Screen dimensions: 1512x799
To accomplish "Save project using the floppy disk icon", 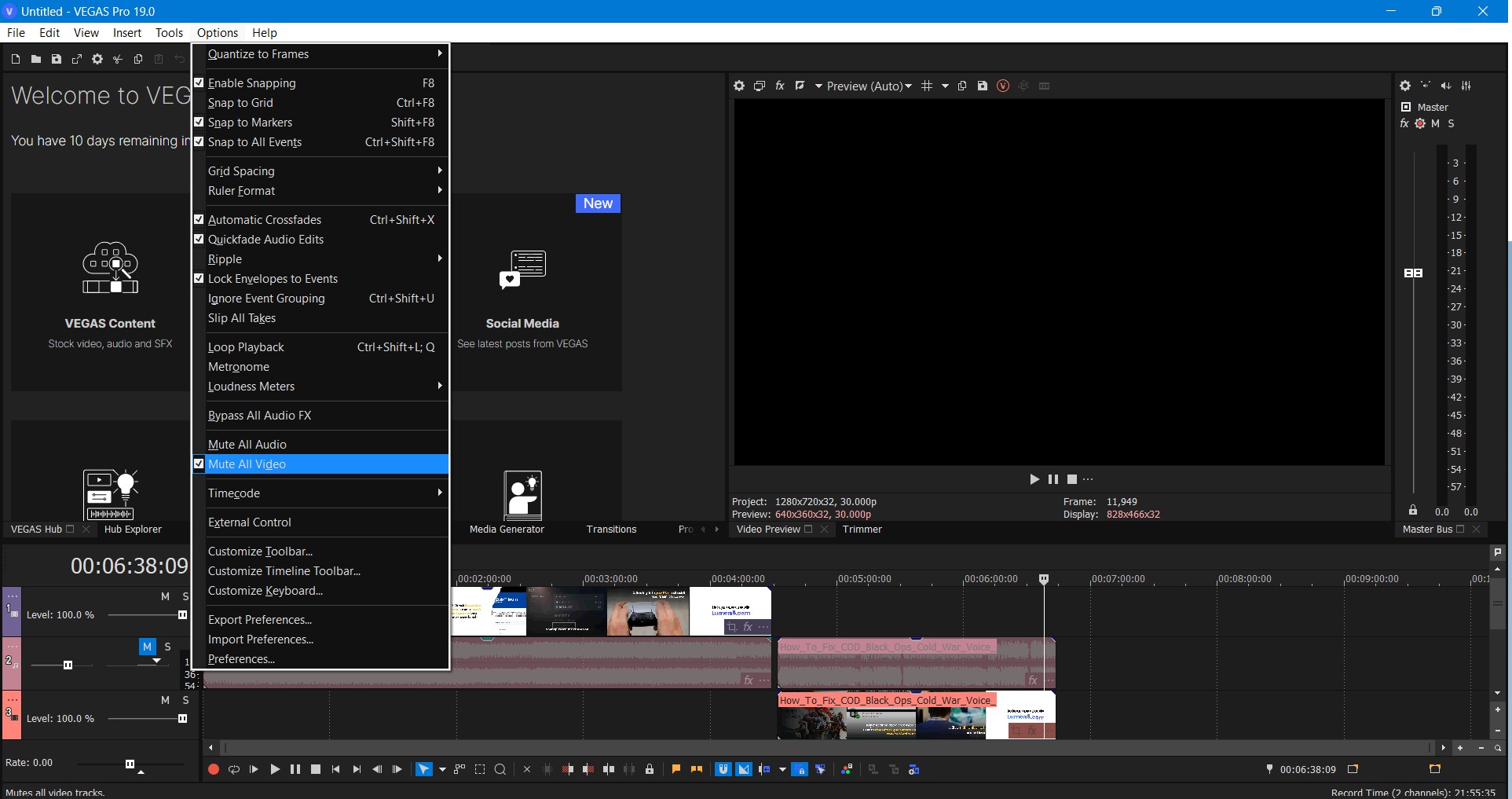I will coord(56,59).
